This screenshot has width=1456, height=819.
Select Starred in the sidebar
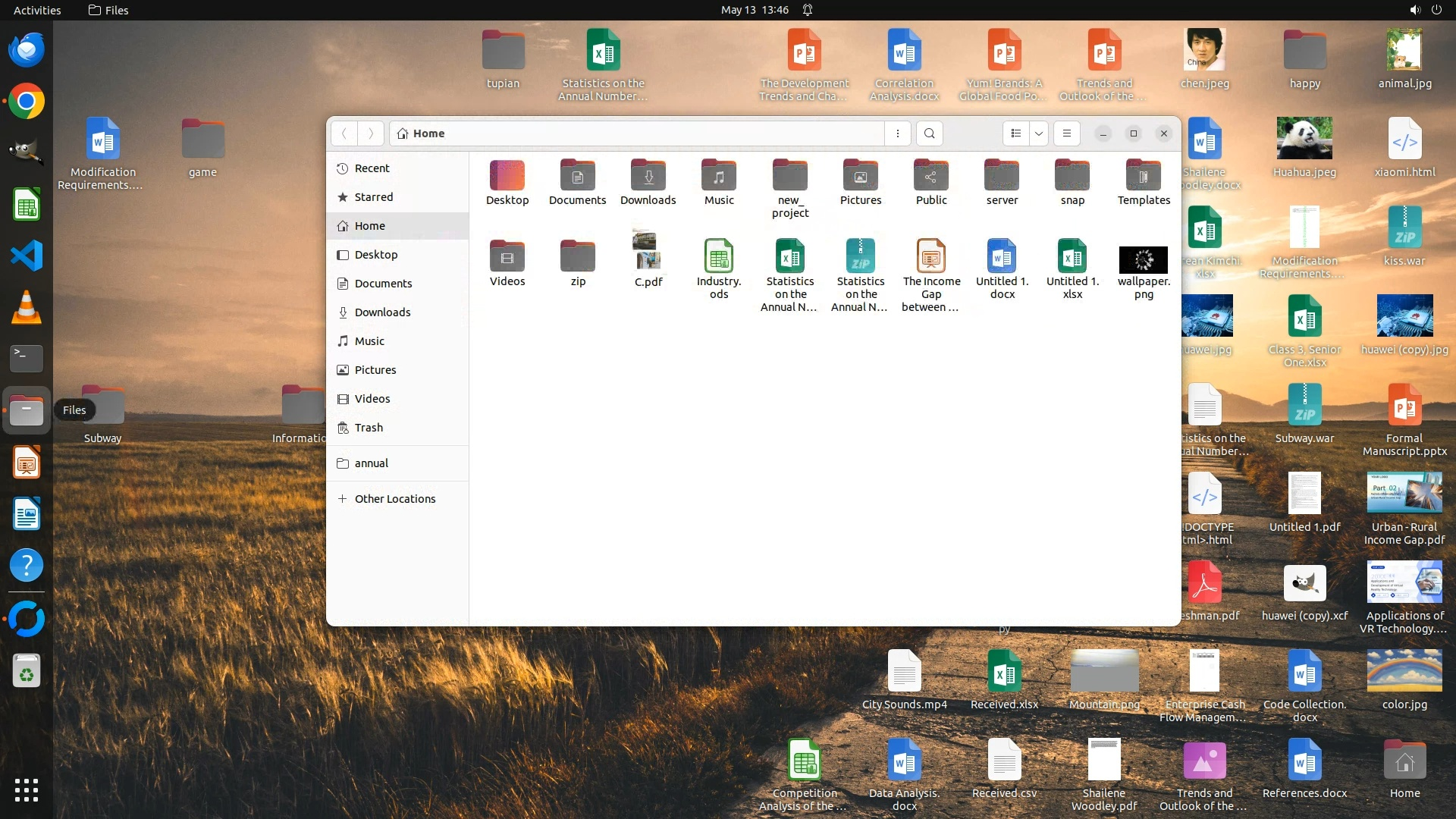click(x=374, y=197)
